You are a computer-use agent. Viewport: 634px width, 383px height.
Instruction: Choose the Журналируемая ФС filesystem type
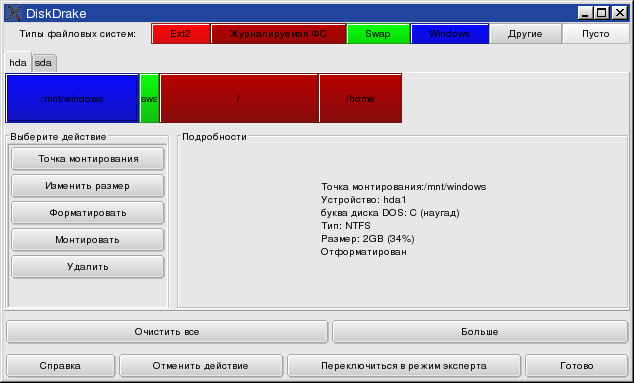(278, 34)
